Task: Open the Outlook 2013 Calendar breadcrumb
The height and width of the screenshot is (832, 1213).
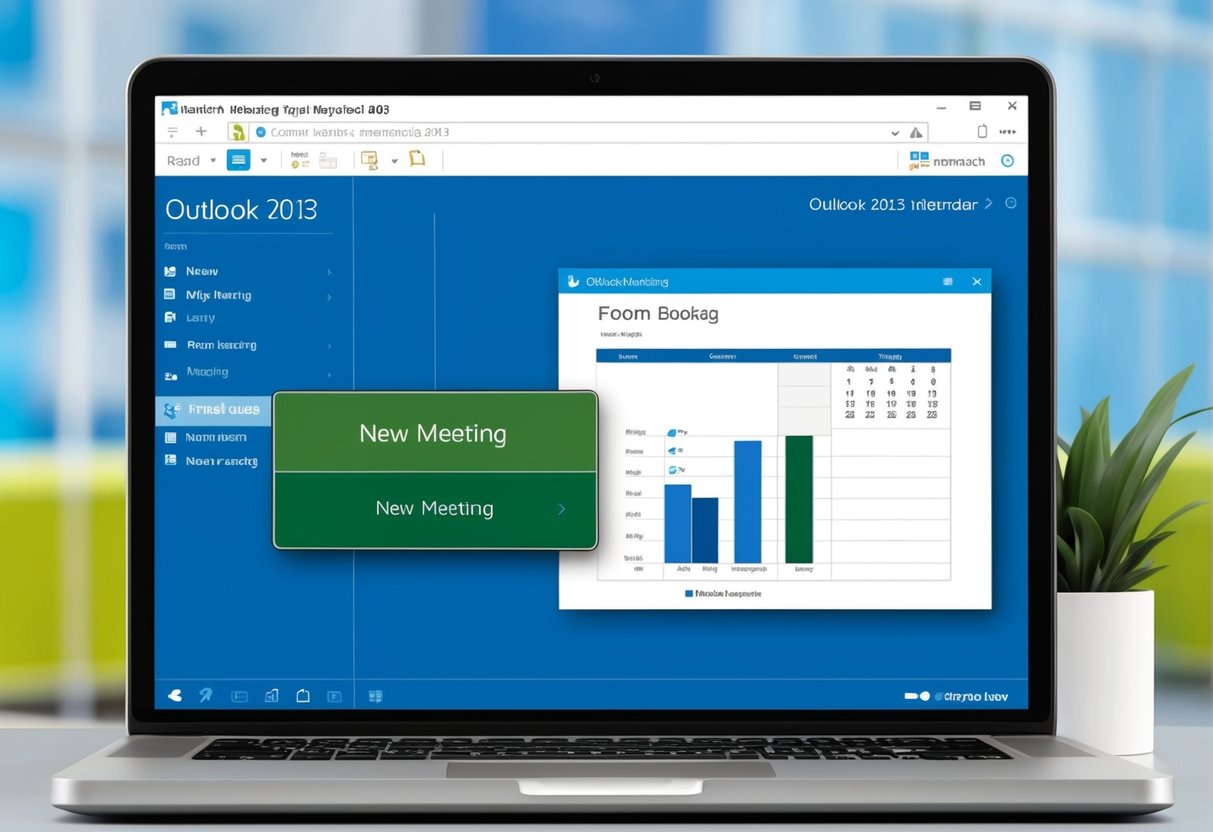Action: 893,204
